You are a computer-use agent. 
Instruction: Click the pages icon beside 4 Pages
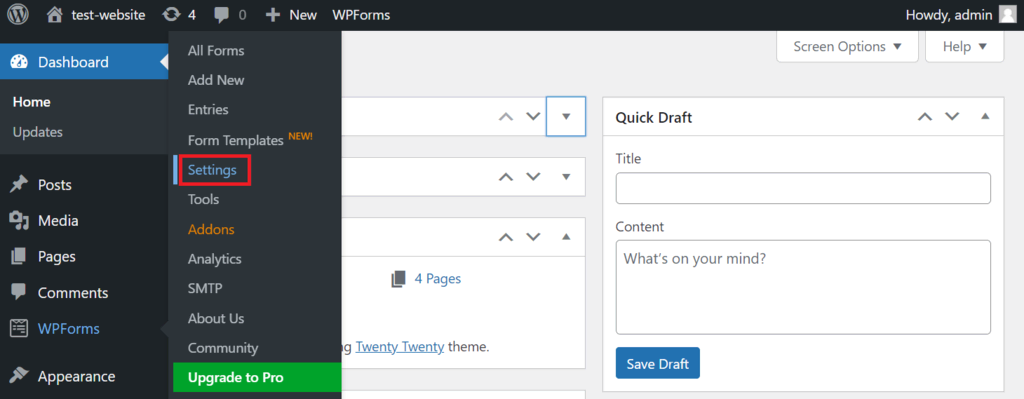[398, 279]
